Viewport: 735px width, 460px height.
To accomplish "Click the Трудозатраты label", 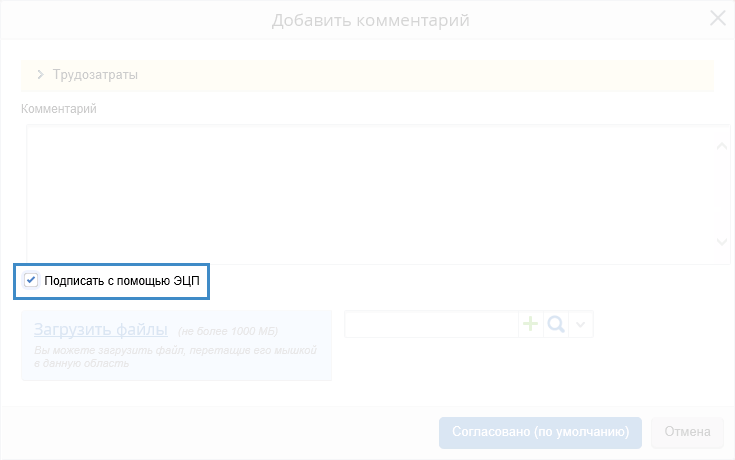I will 95,75.
